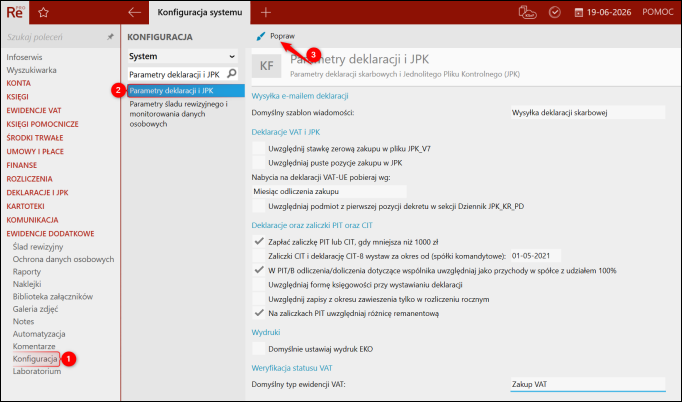Screen dimensions: 682x402
Task: Click the Popraw brush icon
Action: point(261,36)
